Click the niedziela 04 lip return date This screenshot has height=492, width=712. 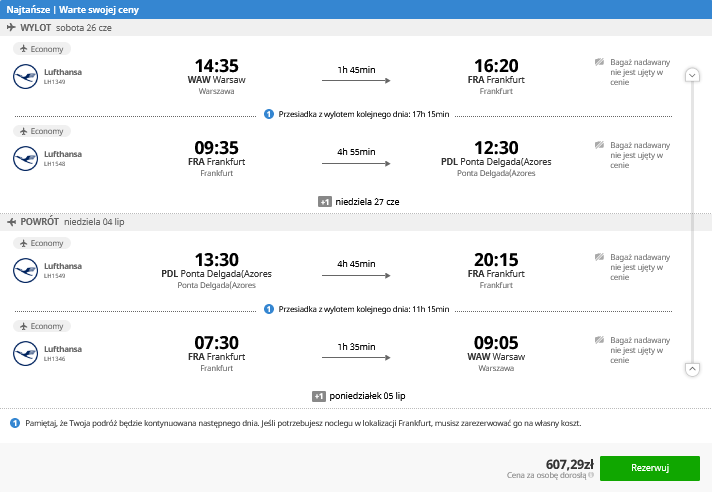click(94, 222)
